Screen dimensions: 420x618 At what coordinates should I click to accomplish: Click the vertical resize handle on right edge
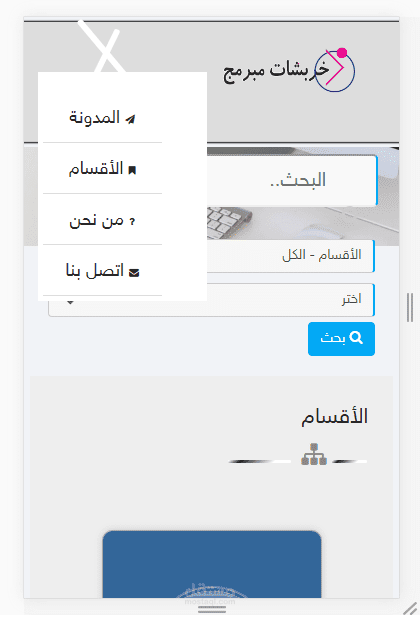[x=410, y=307]
